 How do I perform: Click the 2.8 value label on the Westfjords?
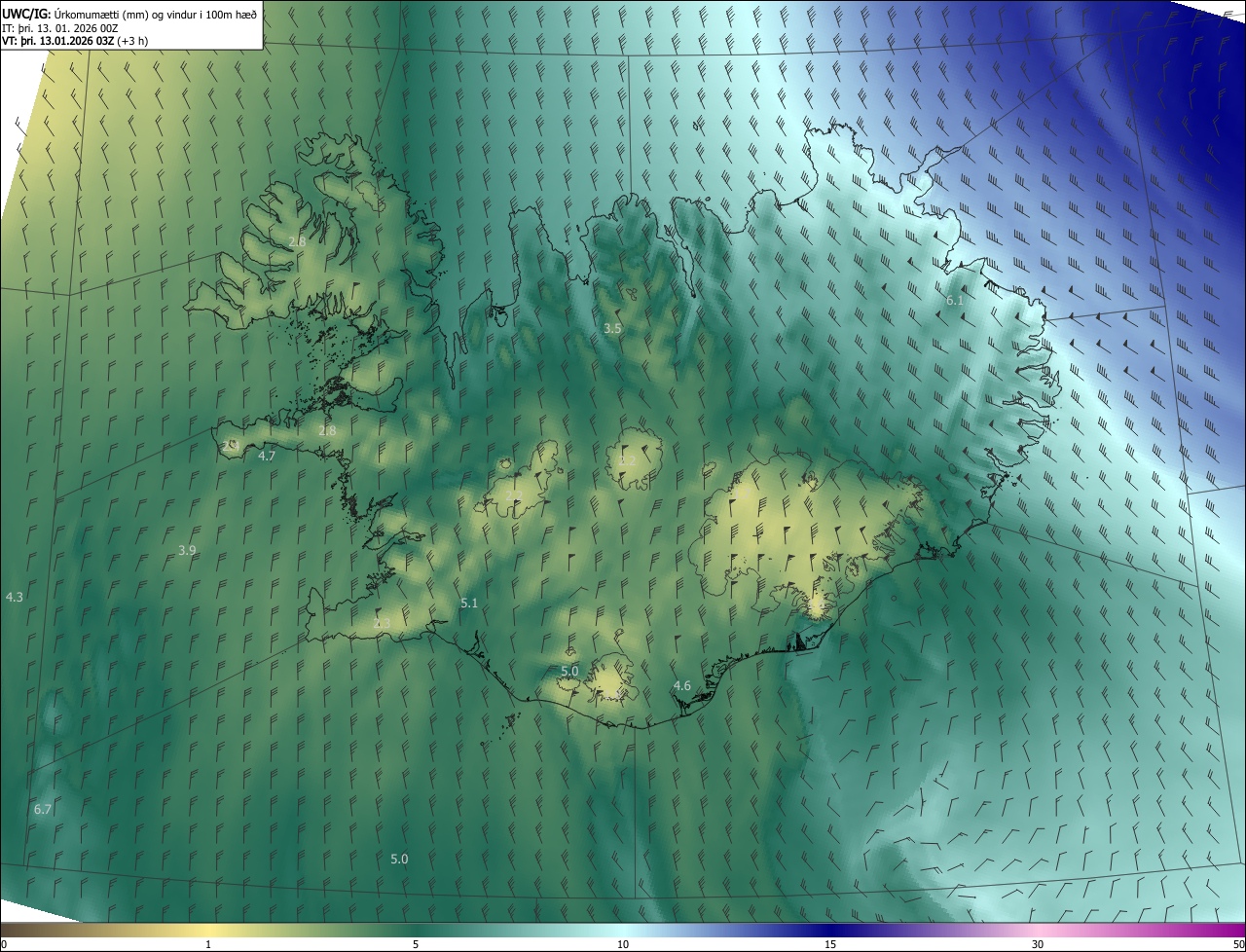(297, 241)
